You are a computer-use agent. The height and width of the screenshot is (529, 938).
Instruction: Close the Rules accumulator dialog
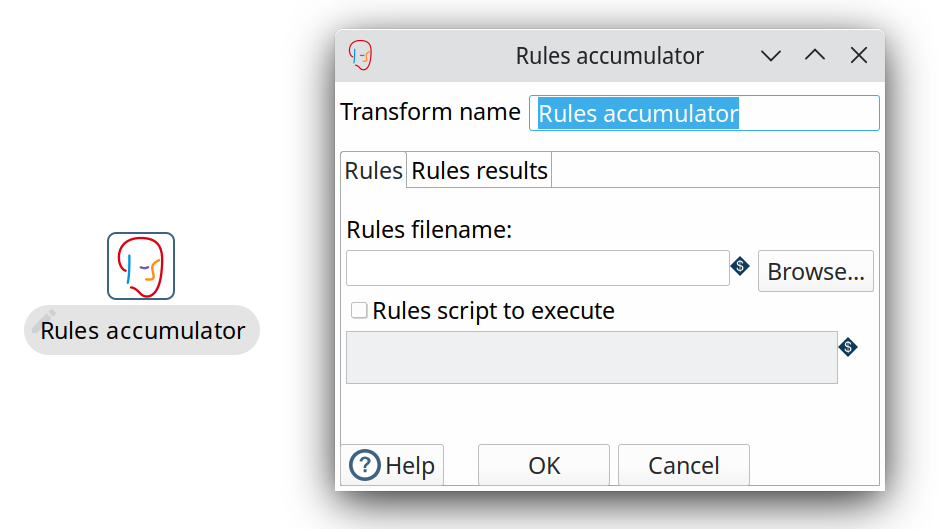point(859,56)
